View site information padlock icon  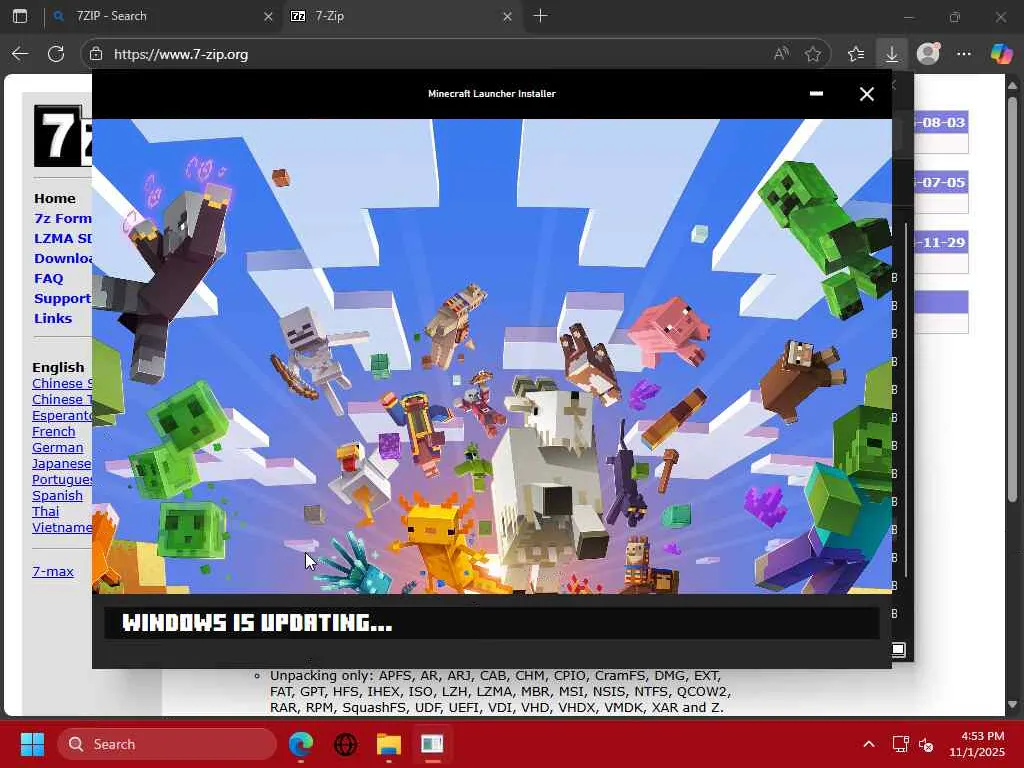[96, 54]
